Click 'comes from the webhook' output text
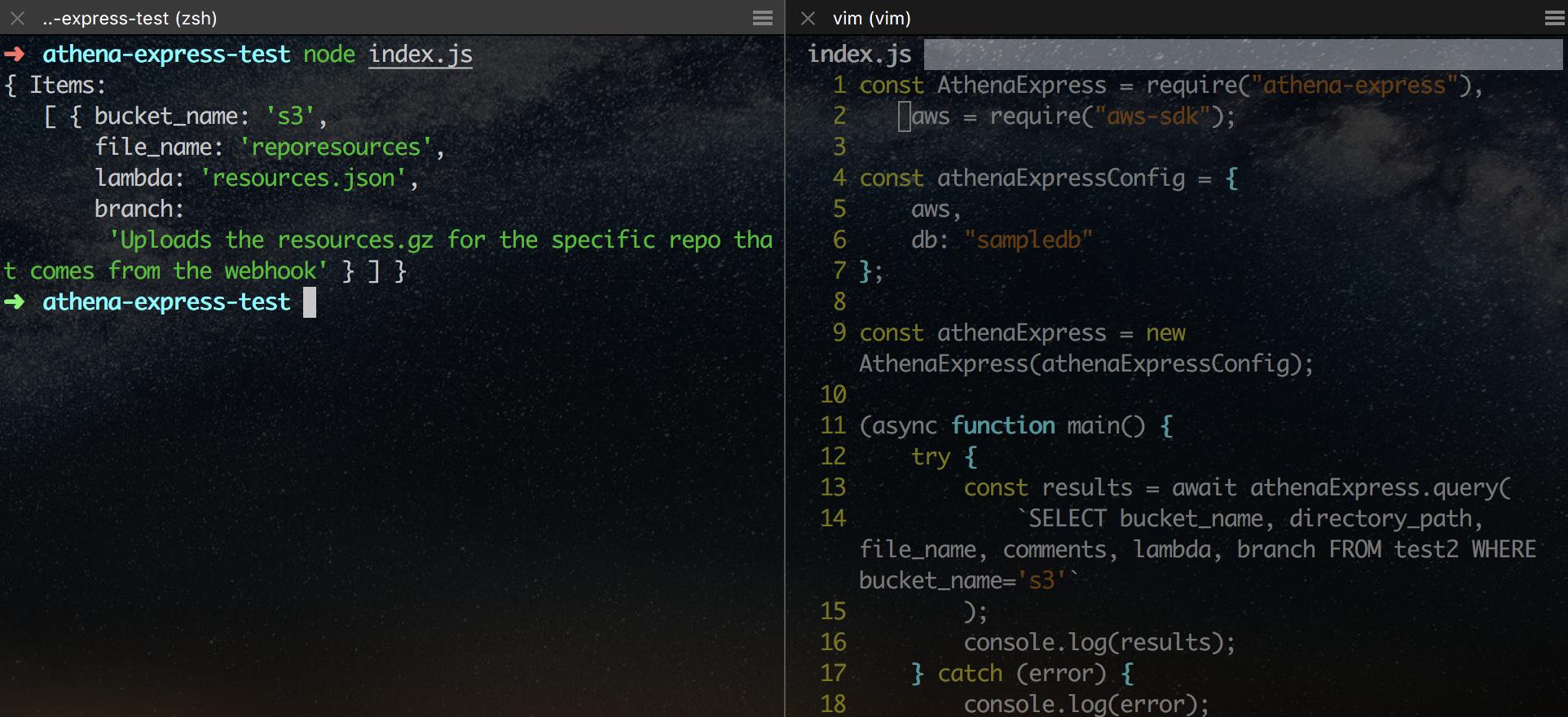Image resolution: width=1568 pixels, height=717 pixels. 178,271
